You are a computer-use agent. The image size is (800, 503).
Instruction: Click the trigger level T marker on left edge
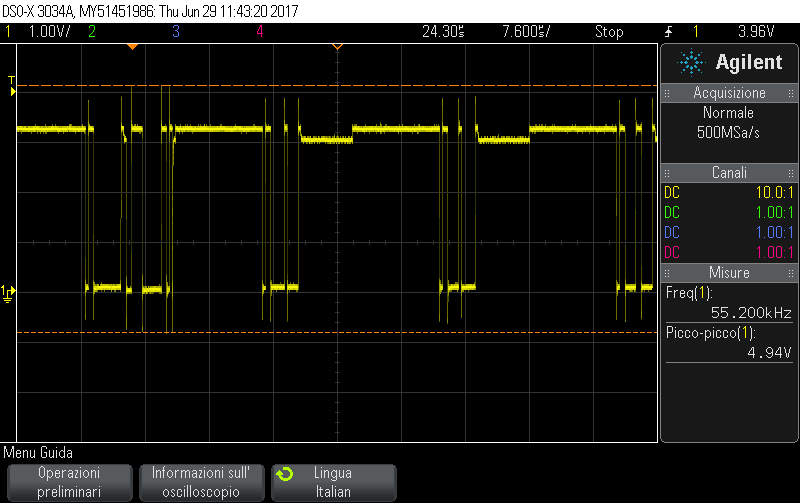(12, 86)
